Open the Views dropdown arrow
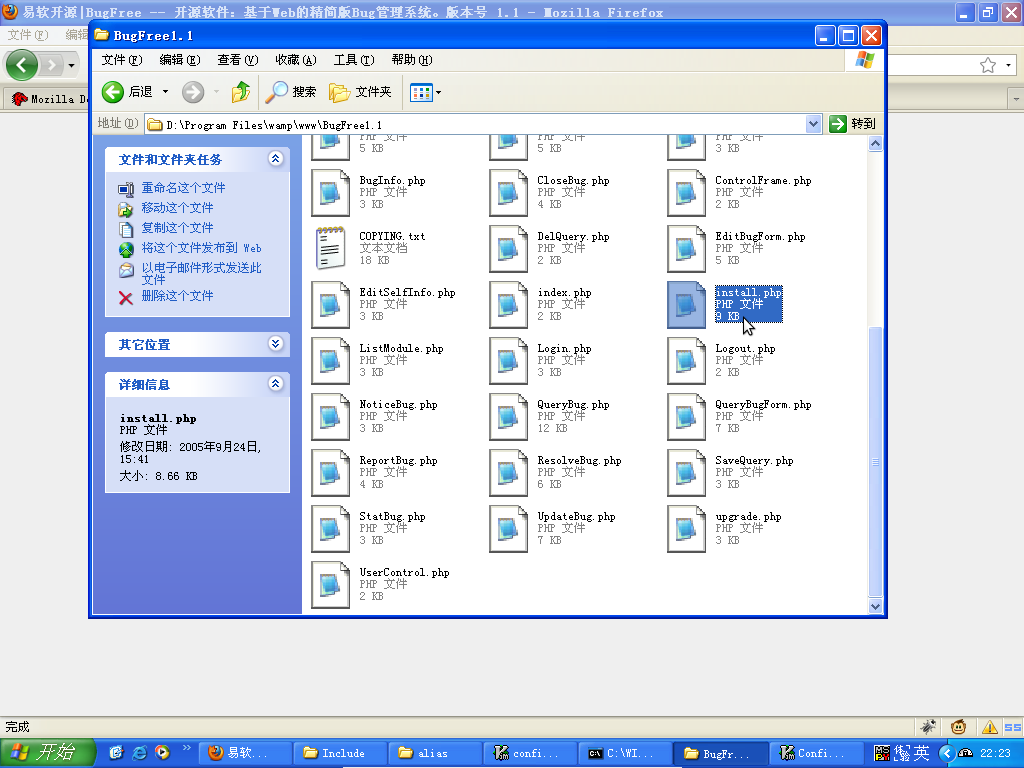 click(x=438, y=93)
